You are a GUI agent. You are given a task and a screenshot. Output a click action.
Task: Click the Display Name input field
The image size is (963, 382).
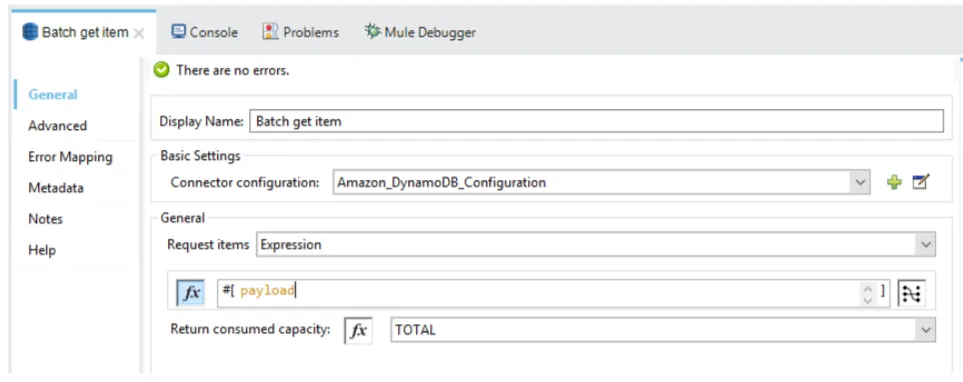[596, 121]
